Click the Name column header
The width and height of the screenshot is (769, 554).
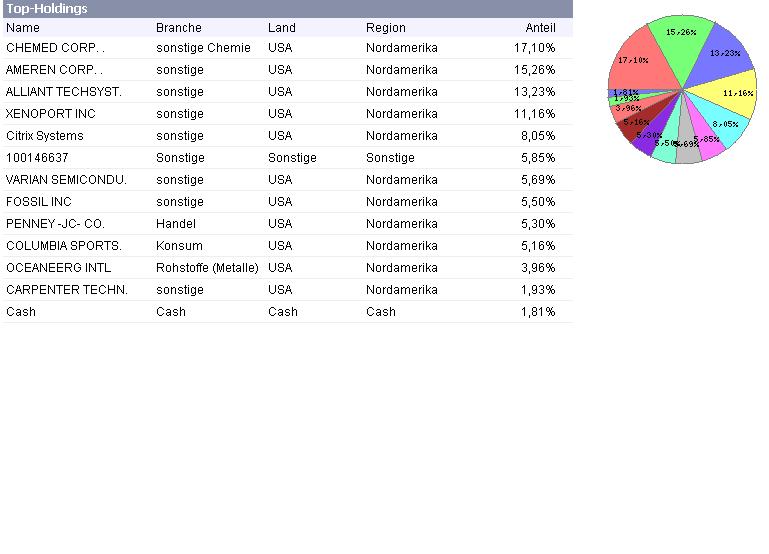pos(23,28)
